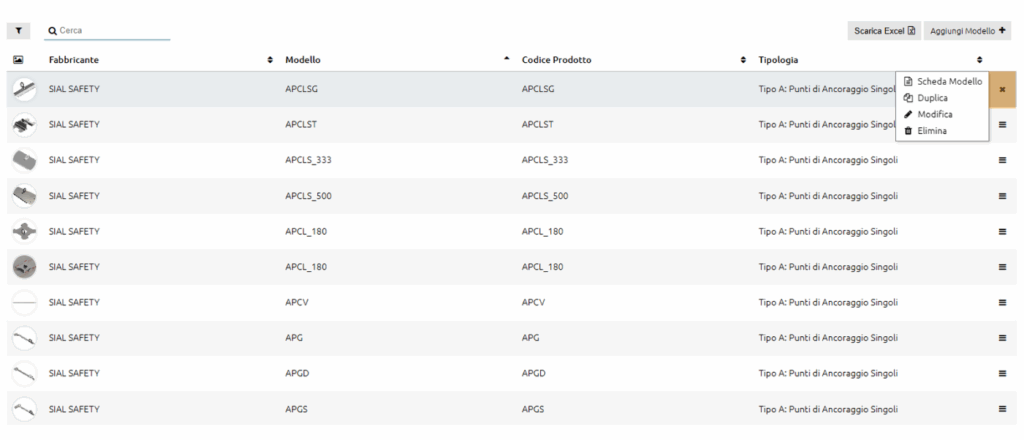The width and height of the screenshot is (1024, 440).
Task: Sort table by Tipologia column
Action: [979, 60]
